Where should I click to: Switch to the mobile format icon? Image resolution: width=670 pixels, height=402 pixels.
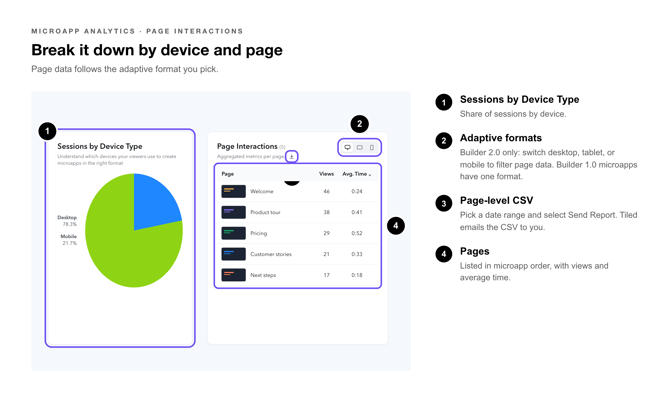pos(372,147)
